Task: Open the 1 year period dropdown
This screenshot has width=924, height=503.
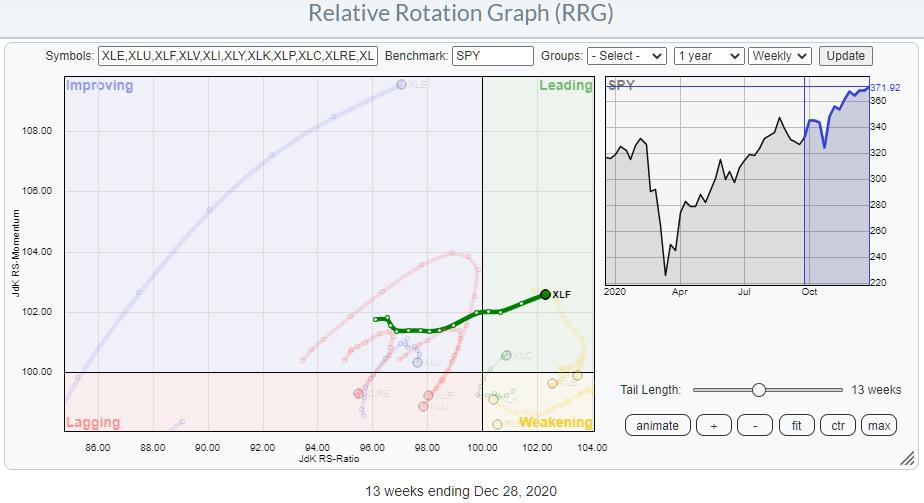Action: point(709,56)
